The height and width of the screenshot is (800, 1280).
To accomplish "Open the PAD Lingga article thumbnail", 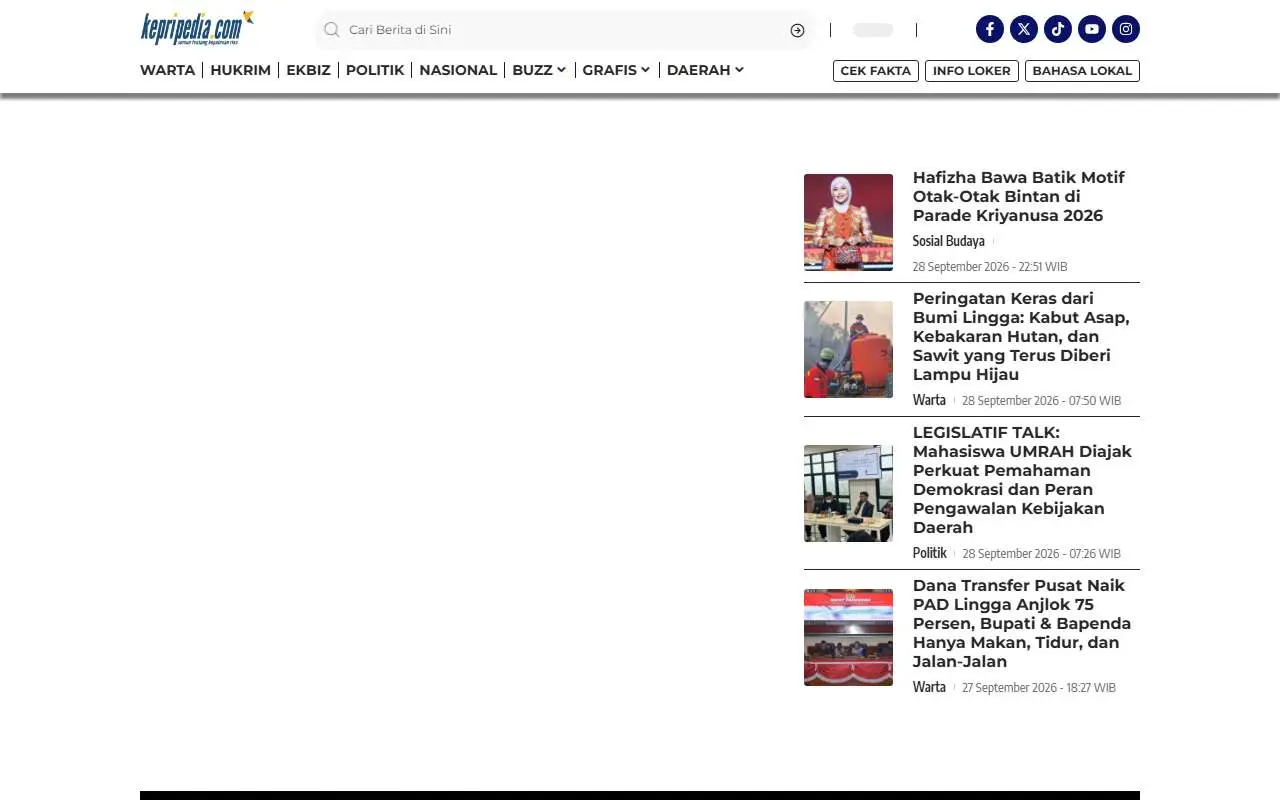I will click(848, 637).
